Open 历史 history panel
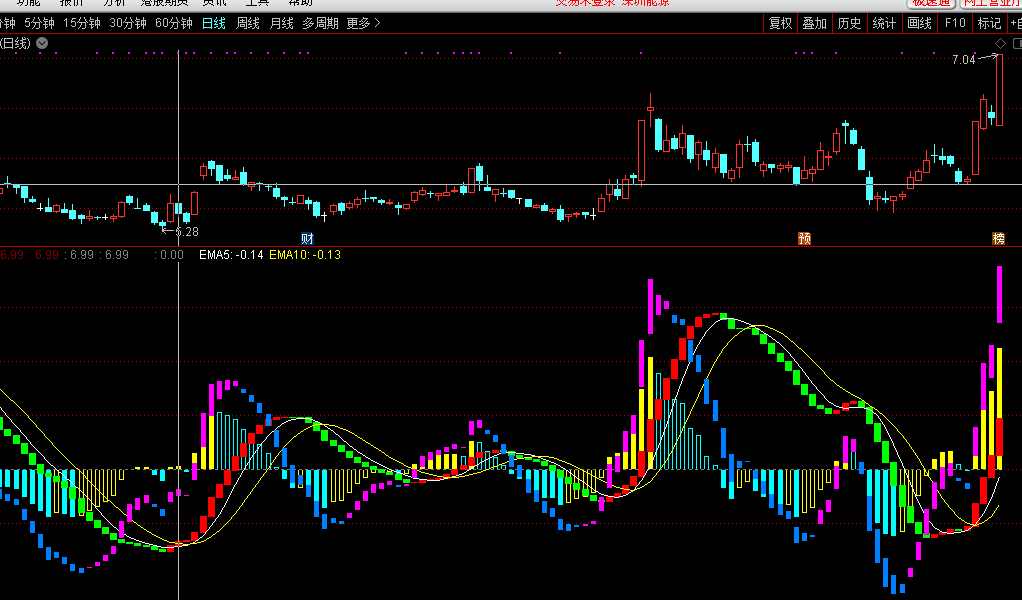The image size is (1022, 600). click(x=849, y=23)
